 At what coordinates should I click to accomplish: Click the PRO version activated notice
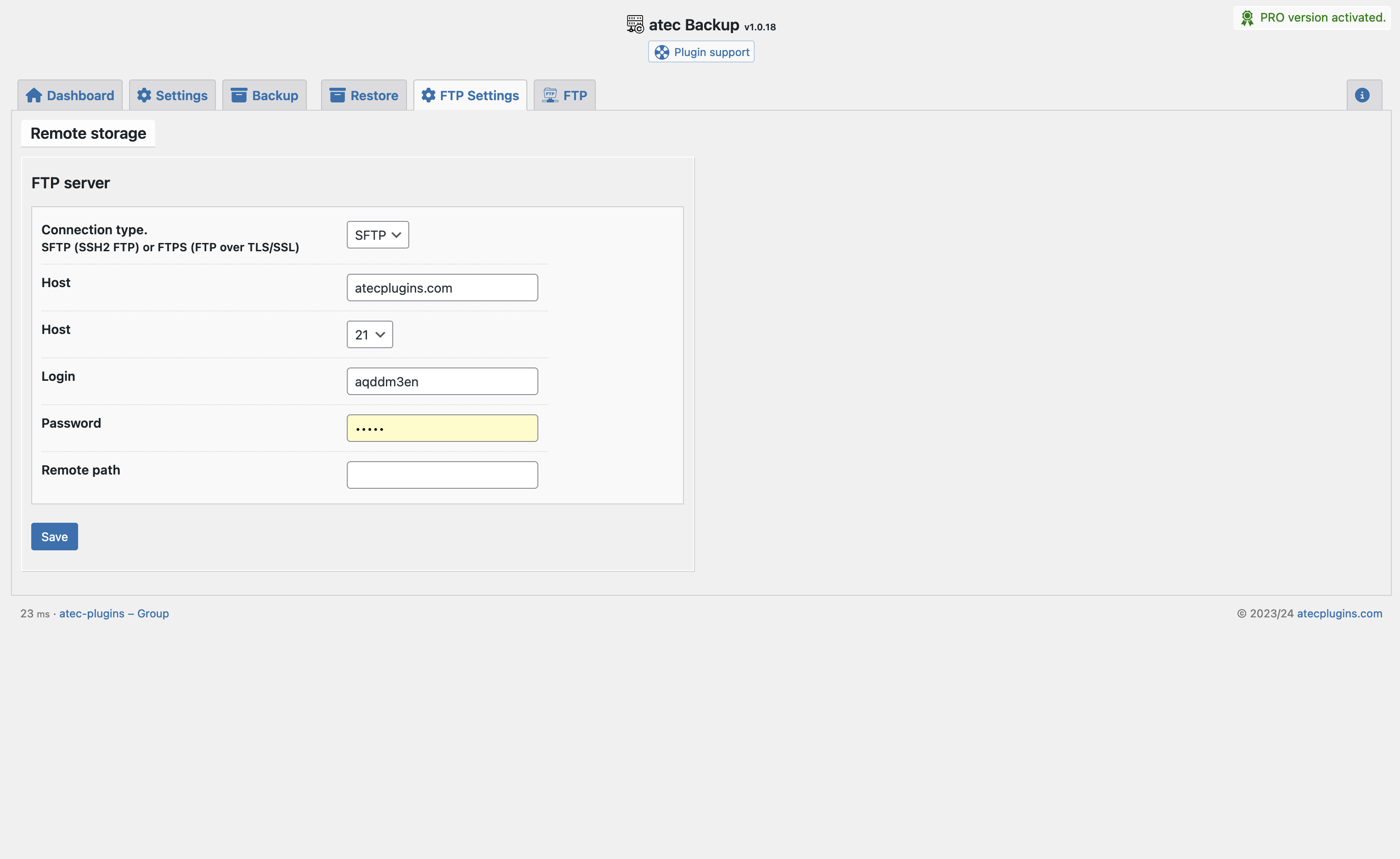(x=1312, y=17)
